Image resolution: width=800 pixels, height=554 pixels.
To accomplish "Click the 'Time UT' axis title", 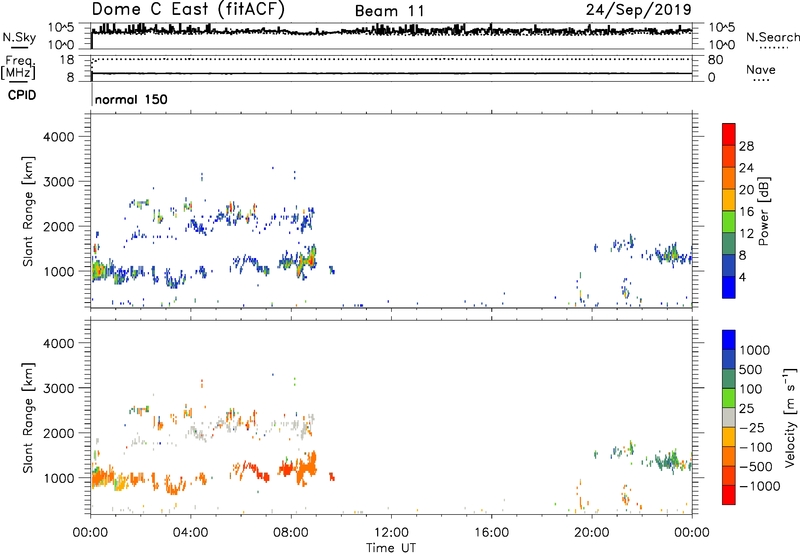I will tap(391, 548).
